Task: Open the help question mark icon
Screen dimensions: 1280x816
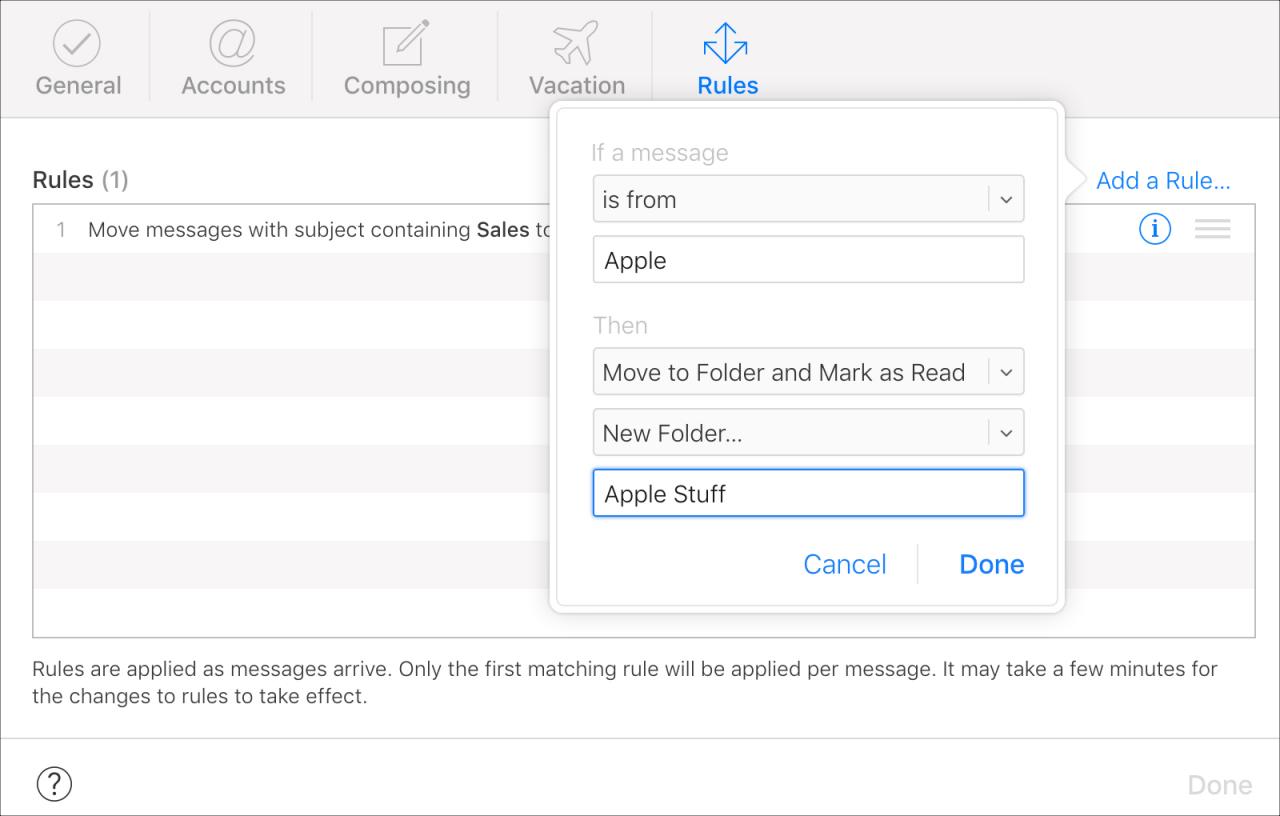Action: 54,784
